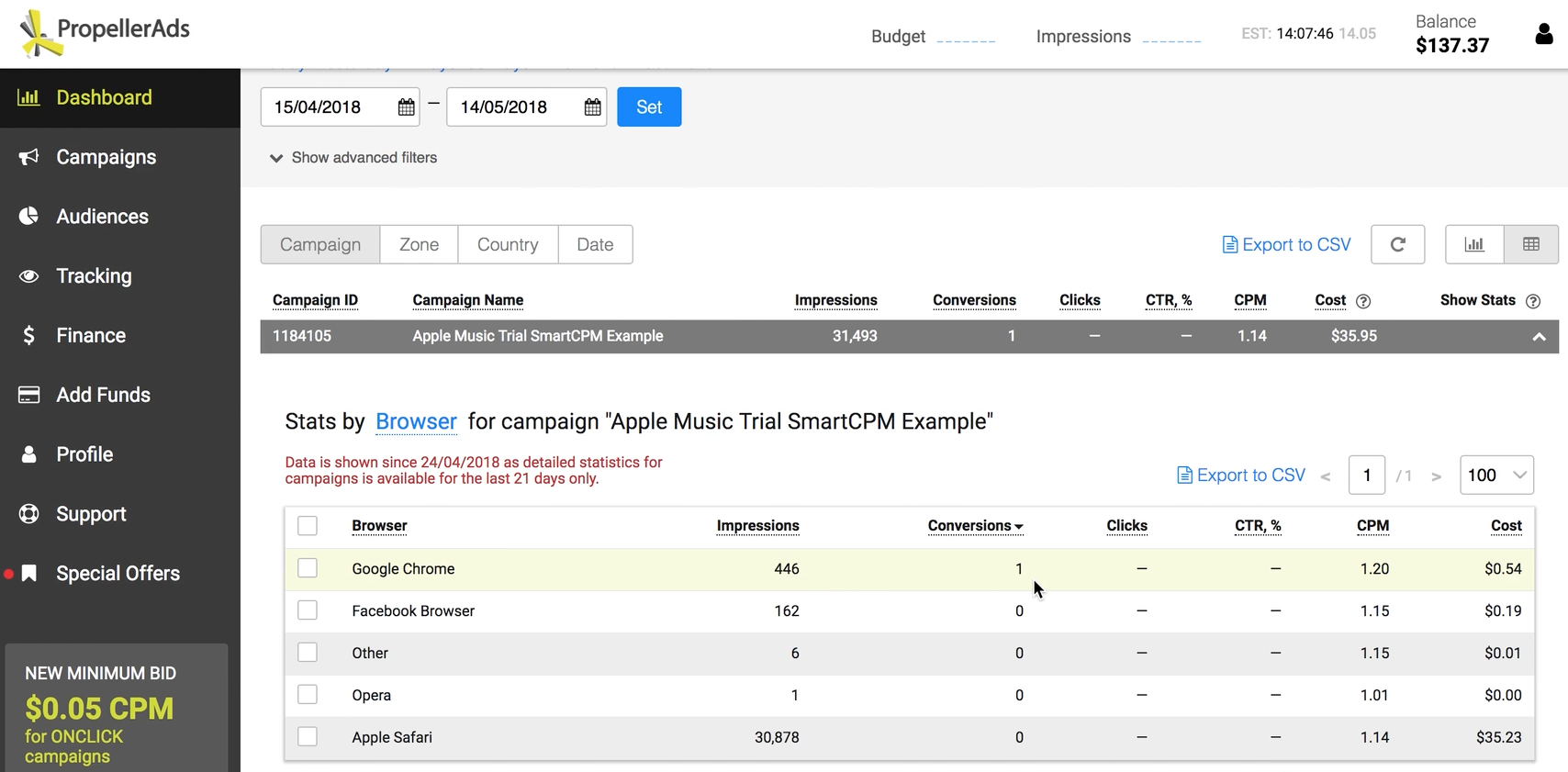1568x772 pixels.
Task: Click the blue Set button
Action: [x=649, y=107]
